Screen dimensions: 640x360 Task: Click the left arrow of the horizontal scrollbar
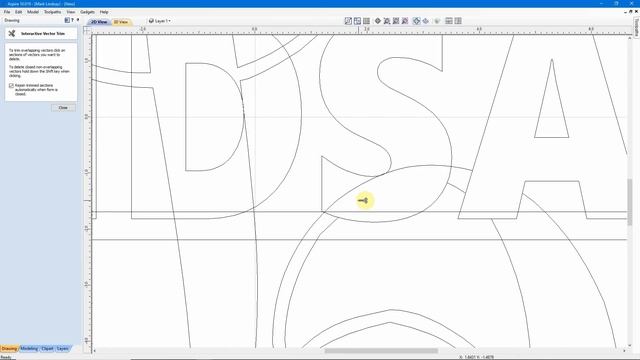point(94,351)
